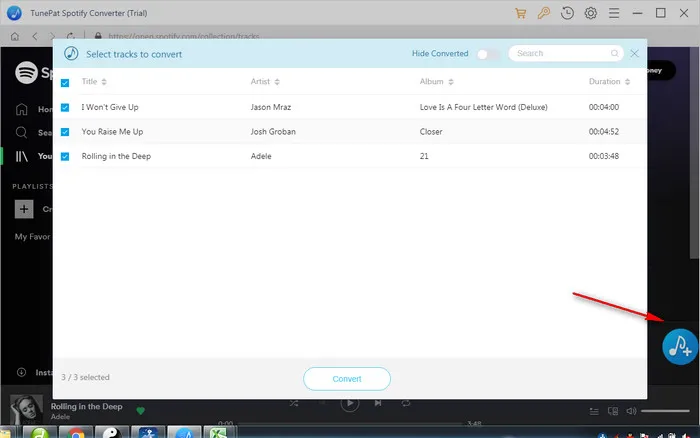Open Chrome from the taskbar
The image size is (700, 438).
(76, 432)
